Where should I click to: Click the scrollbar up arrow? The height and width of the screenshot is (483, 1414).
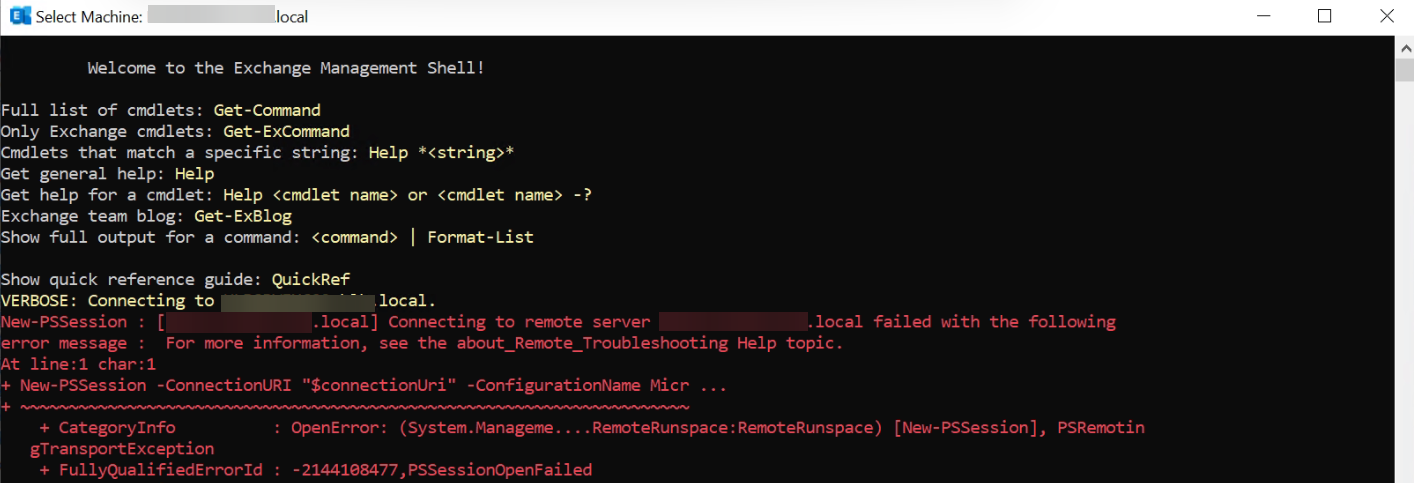pyautogui.click(x=1404, y=46)
